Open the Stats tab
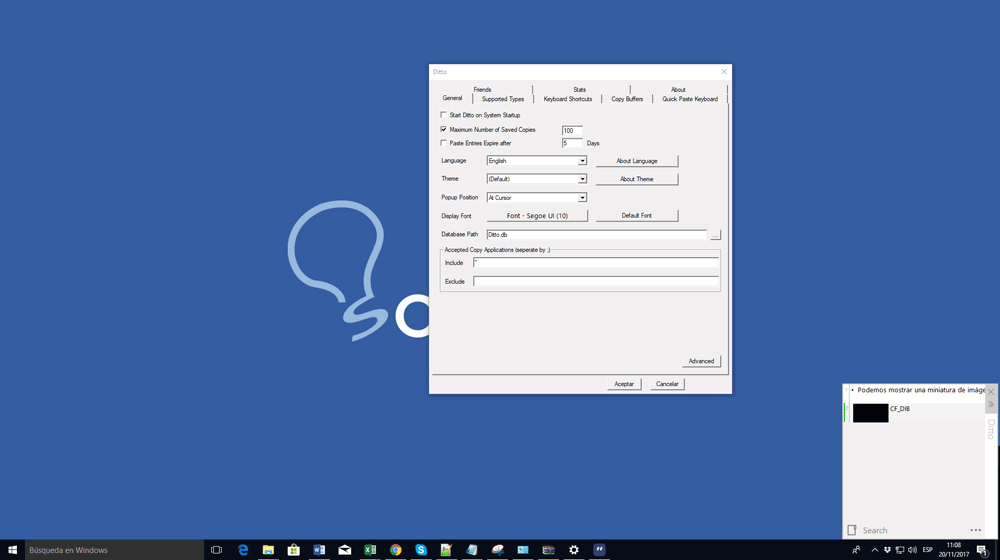The height and width of the screenshot is (560, 1000). point(579,89)
